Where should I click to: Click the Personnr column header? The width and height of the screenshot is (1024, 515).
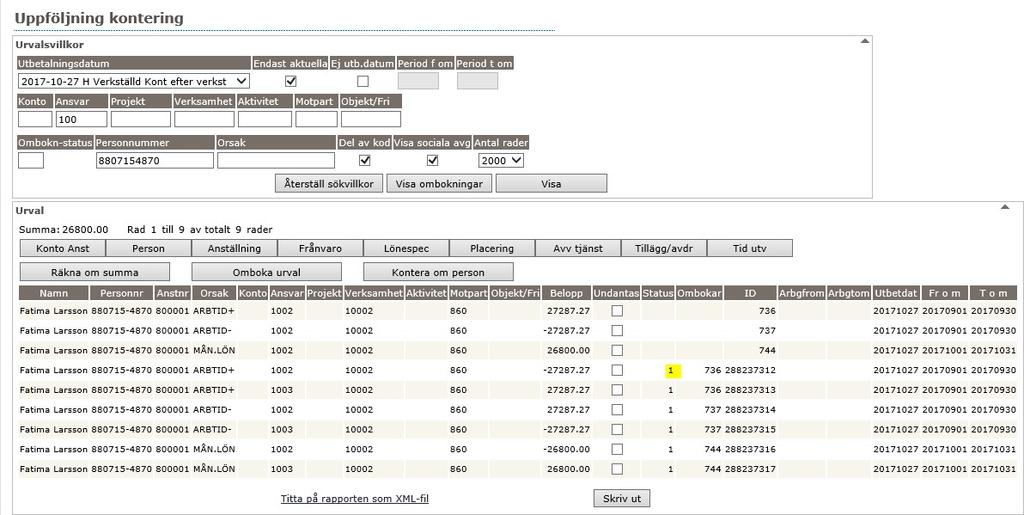(121, 293)
